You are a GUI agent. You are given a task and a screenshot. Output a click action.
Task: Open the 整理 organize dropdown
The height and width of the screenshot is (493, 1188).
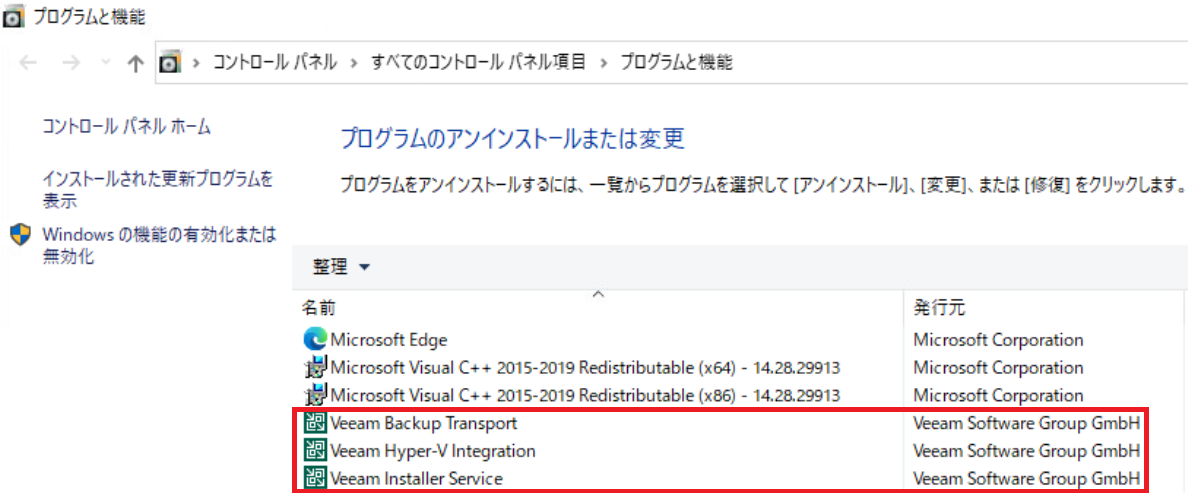tap(341, 267)
